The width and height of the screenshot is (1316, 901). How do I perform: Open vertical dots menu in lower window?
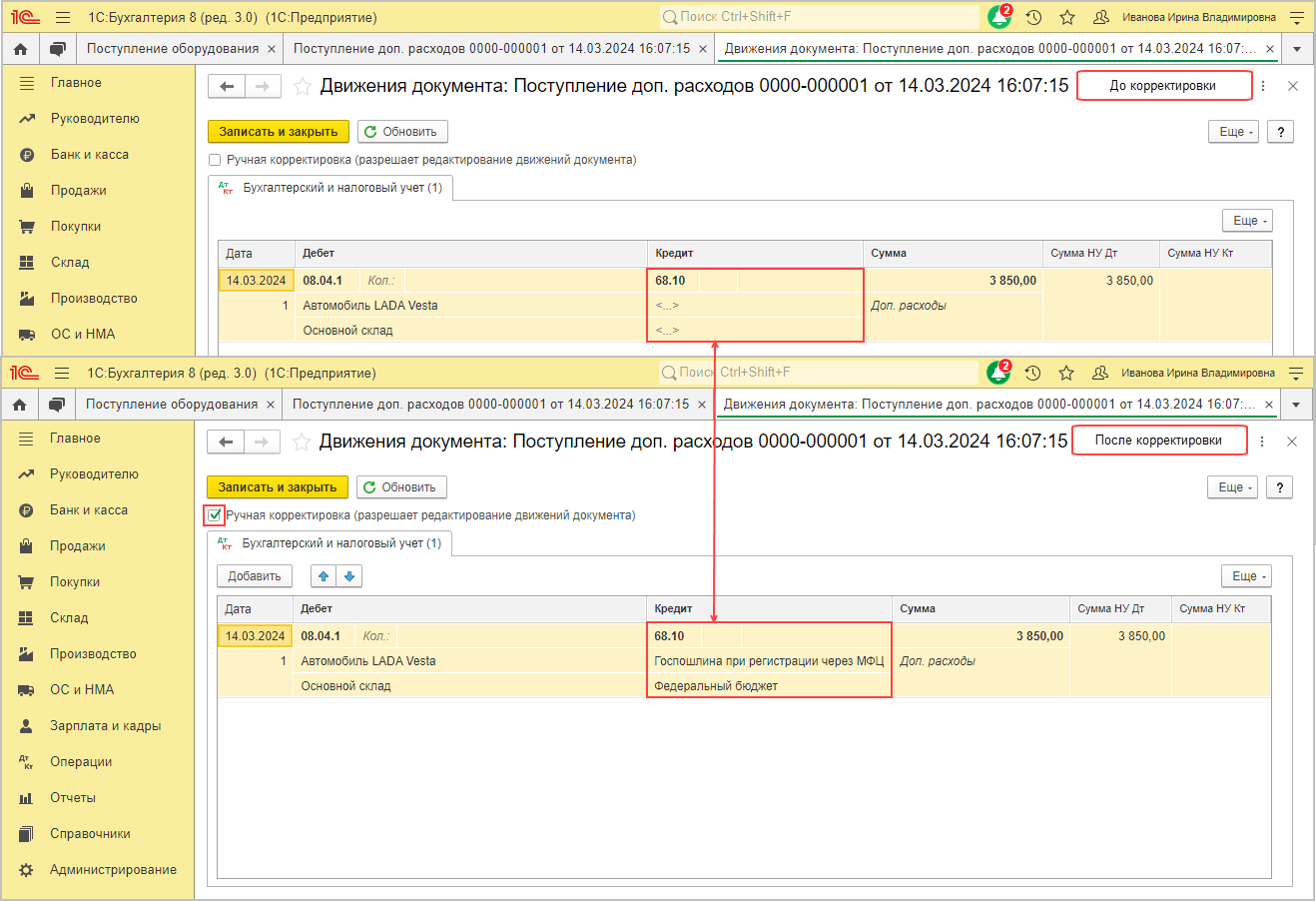pos(1262,442)
